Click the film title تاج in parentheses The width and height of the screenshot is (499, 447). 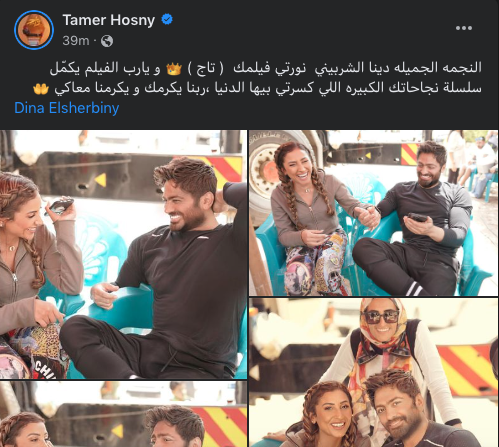click(206, 68)
